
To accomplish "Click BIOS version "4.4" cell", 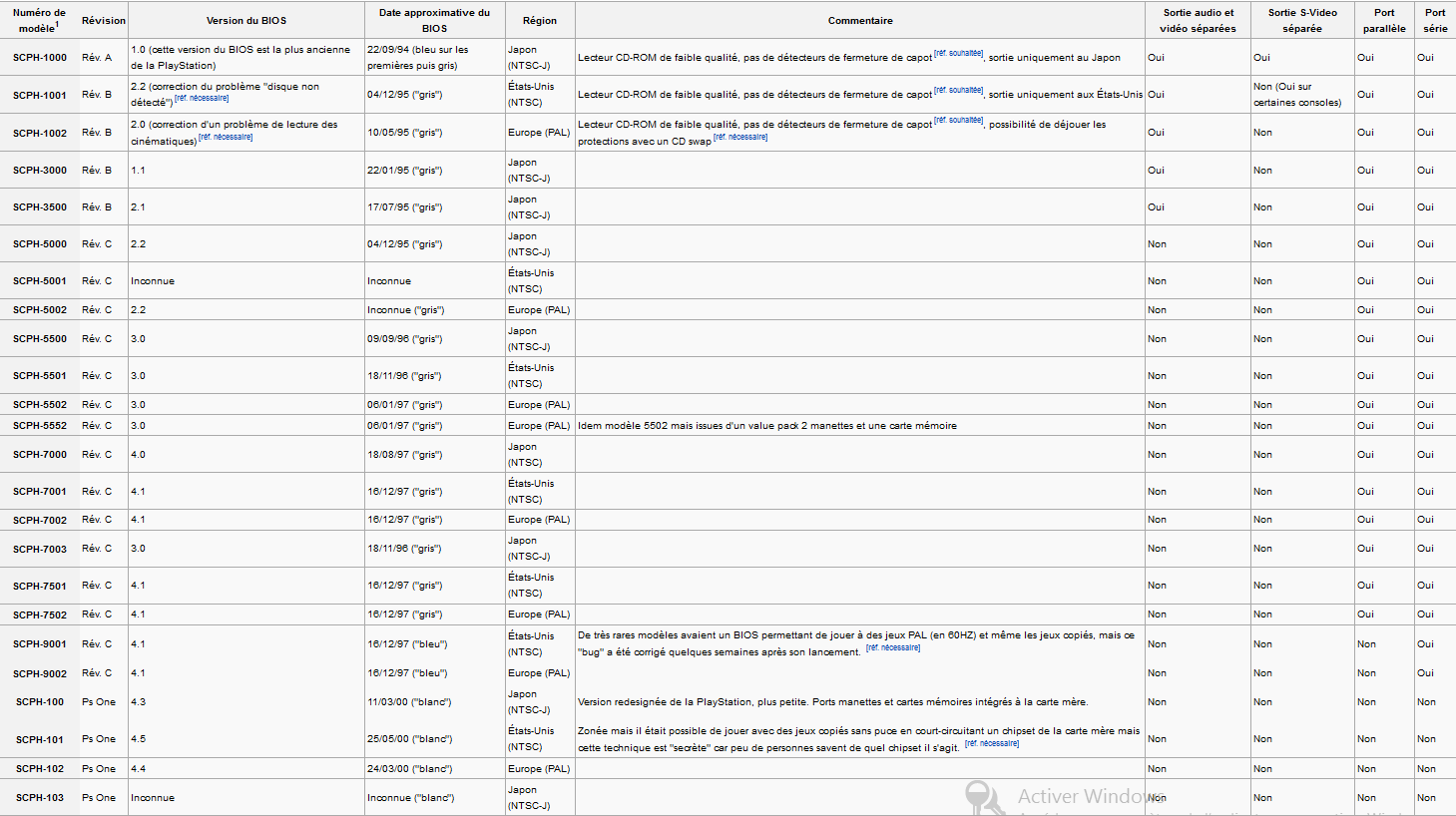I will coord(246,769).
